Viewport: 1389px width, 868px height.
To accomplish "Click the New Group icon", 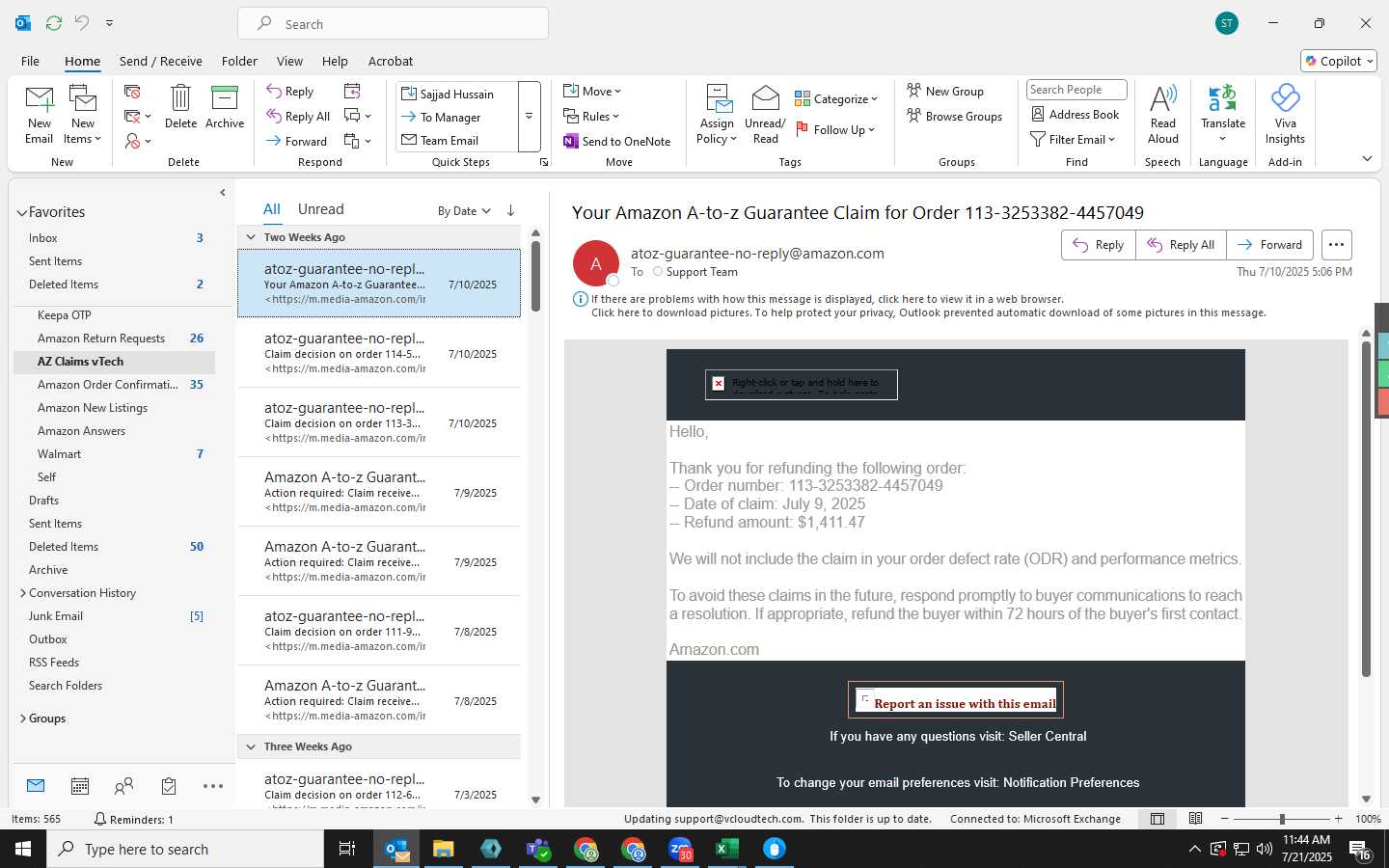I will click(x=912, y=91).
